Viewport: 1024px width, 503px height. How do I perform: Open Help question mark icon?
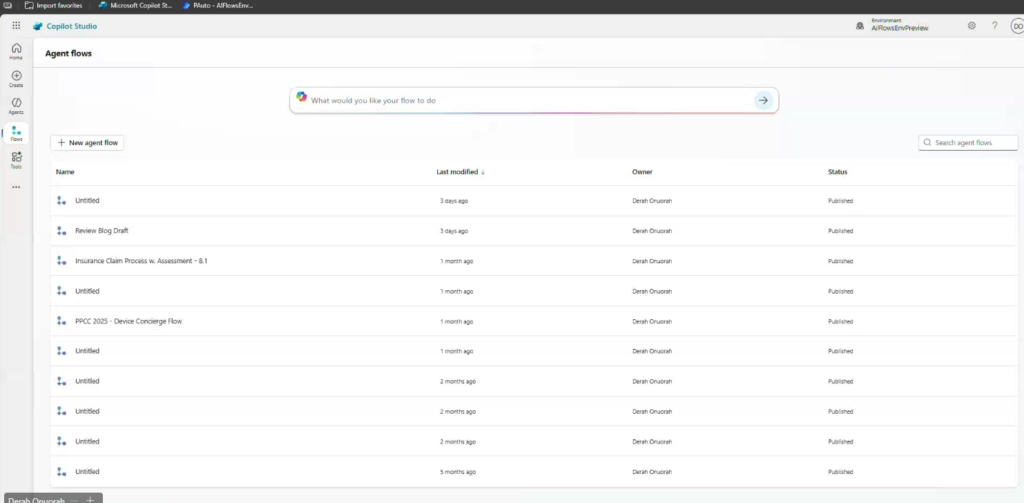[994, 26]
